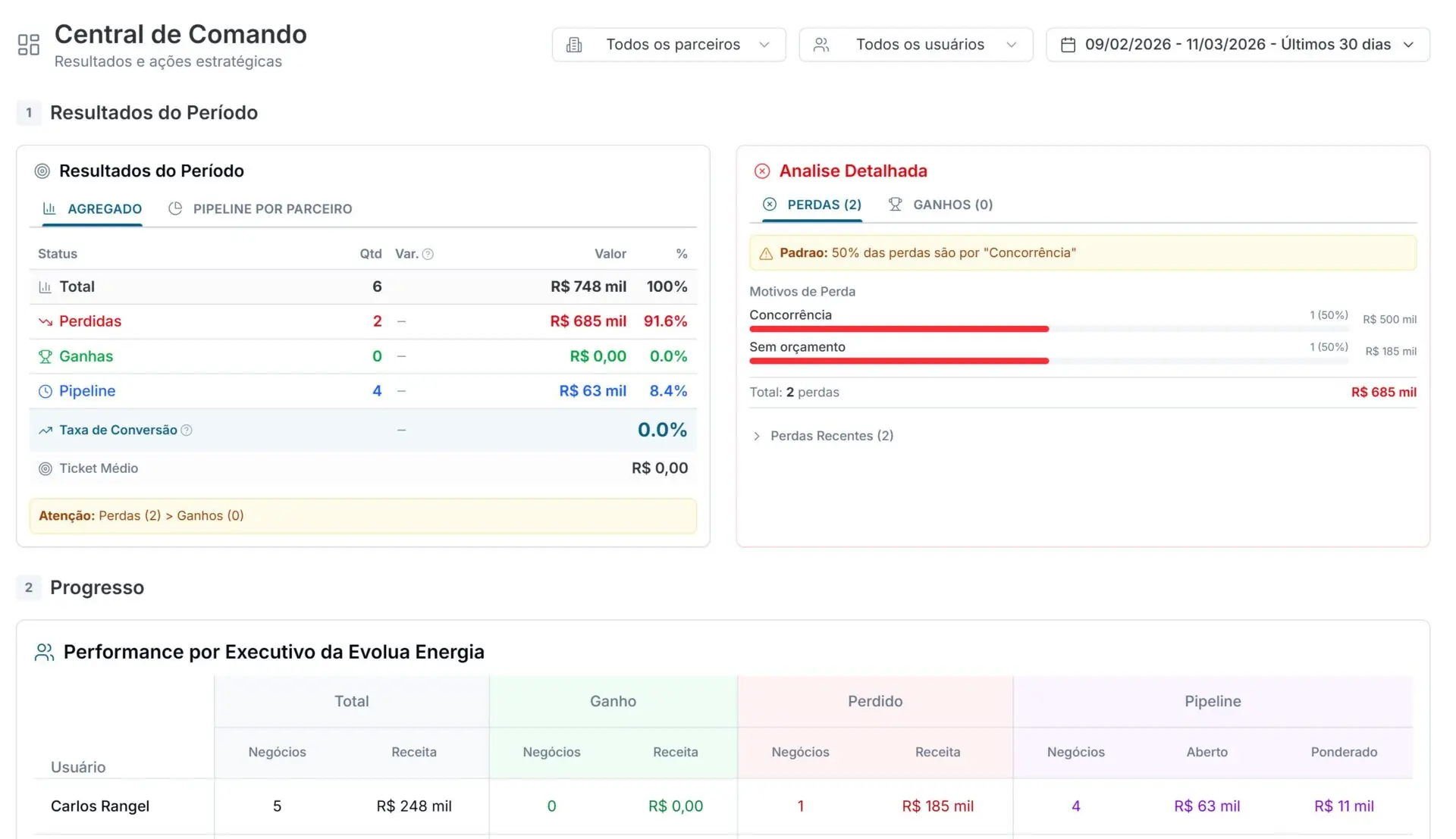Switch to the PIPELINE POR PARCEIRO tab
The height and width of the screenshot is (839, 1456).
tap(260, 209)
